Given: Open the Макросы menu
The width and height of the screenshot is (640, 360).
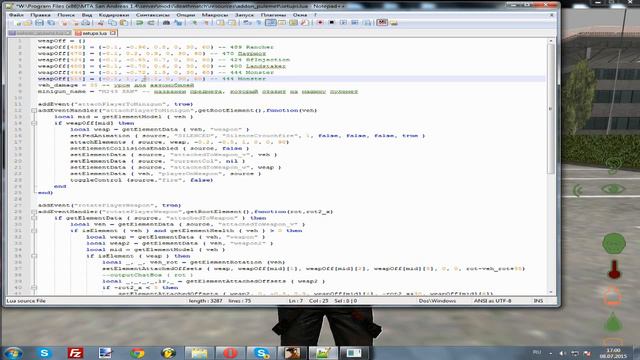Looking at the screenshot, I should point(215,15).
